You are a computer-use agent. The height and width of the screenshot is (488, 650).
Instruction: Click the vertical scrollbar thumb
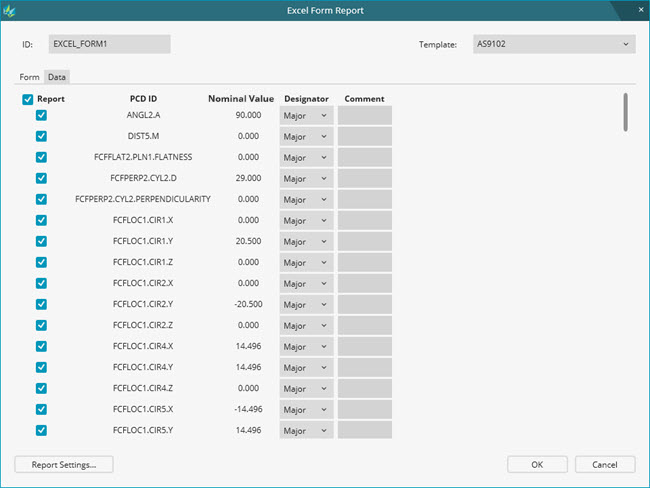tap(626, 112)
